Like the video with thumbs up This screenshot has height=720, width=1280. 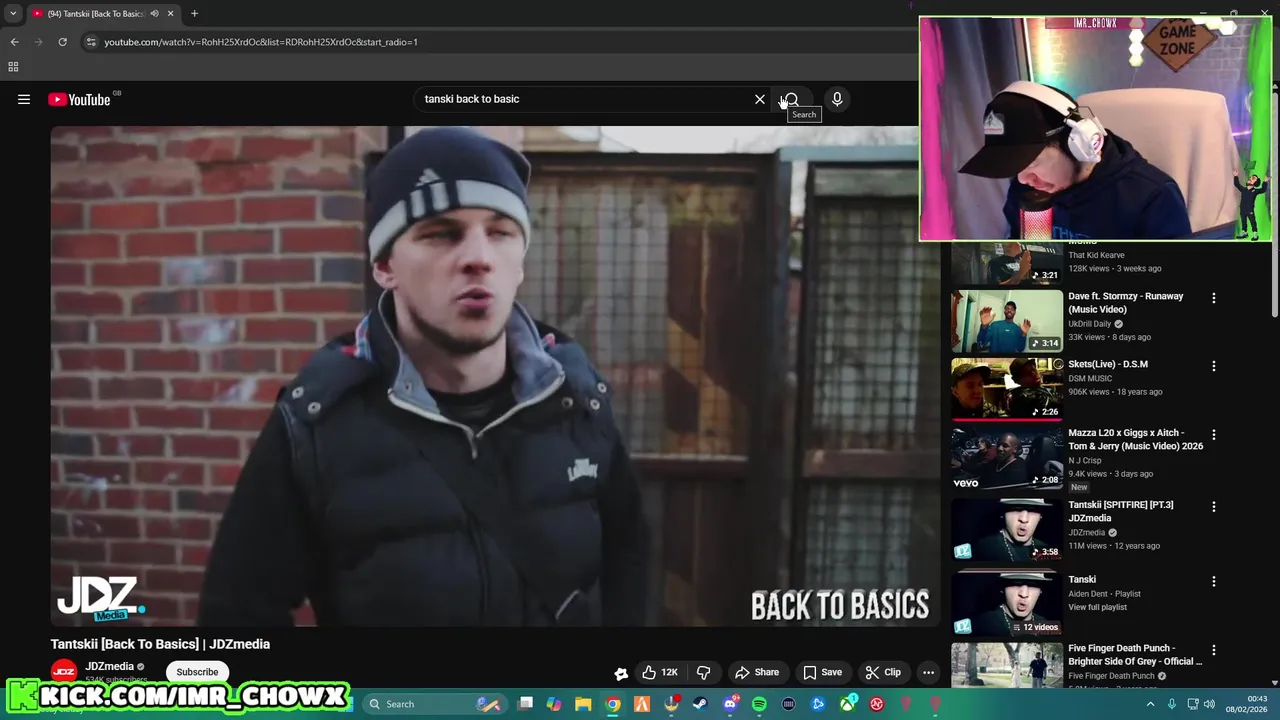tap(660, 672)
